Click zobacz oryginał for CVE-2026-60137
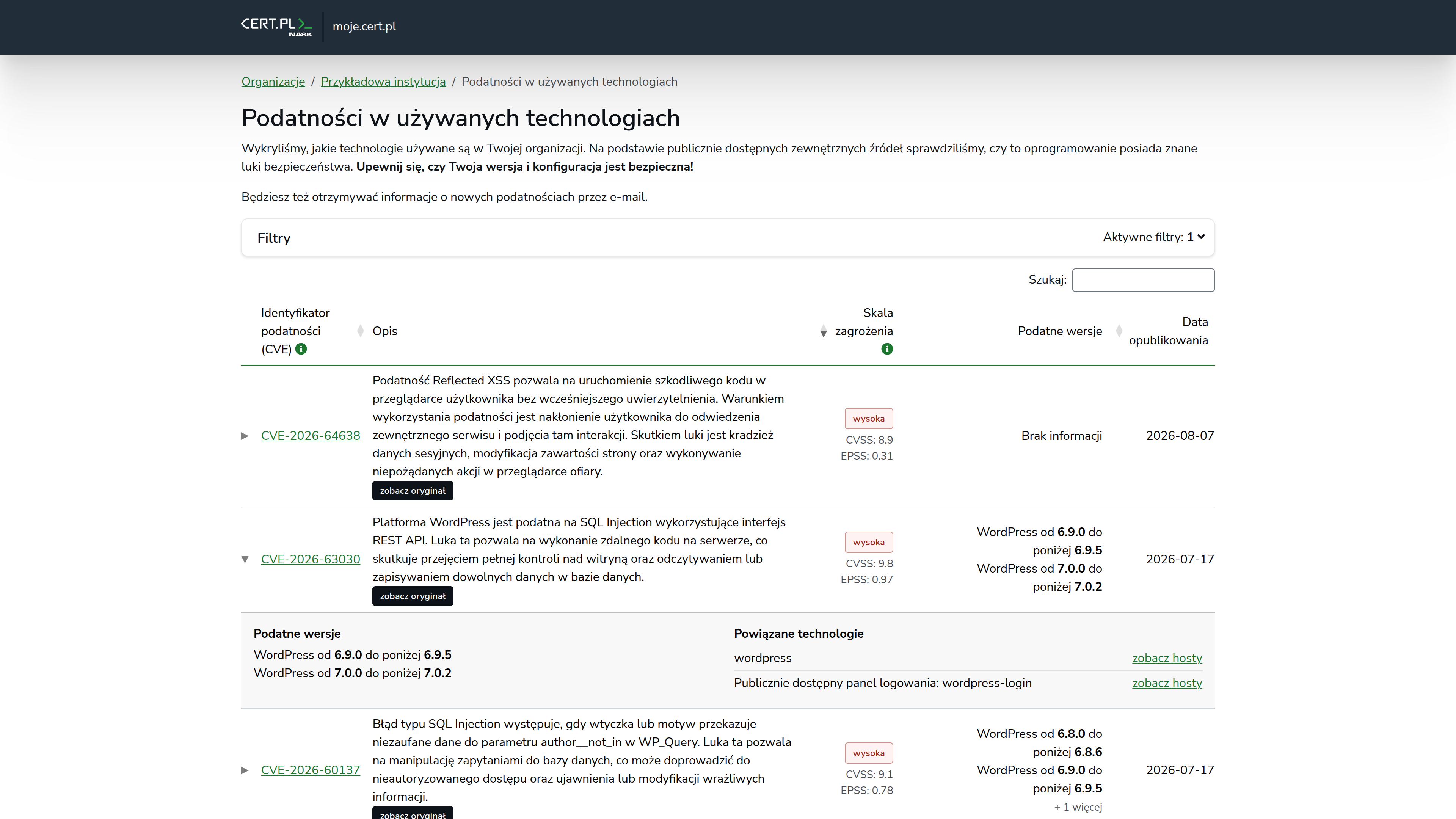This screenshot has height=819, width=1456. (413, 813)
